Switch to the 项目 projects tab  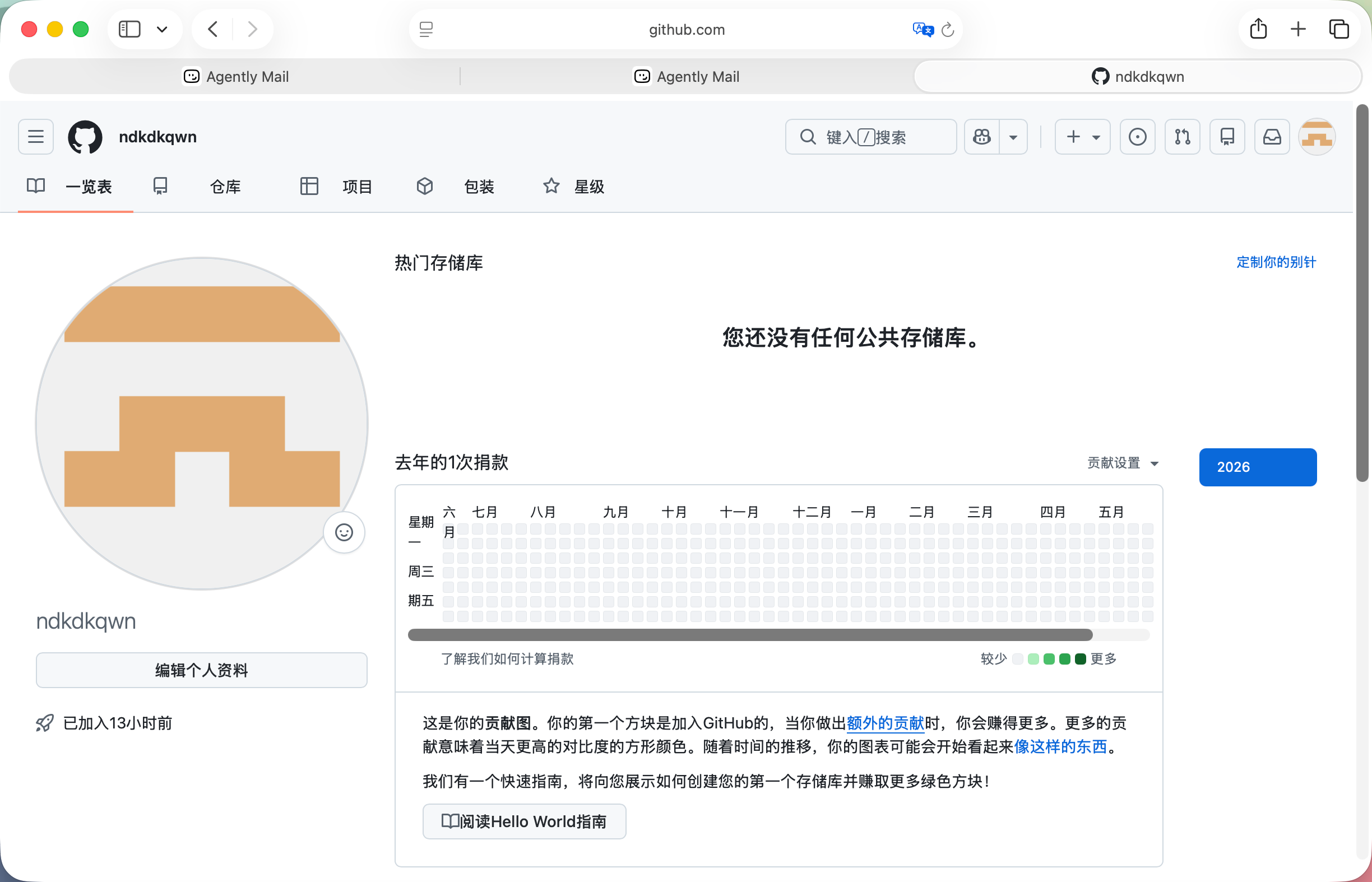(x=336, y=187)
